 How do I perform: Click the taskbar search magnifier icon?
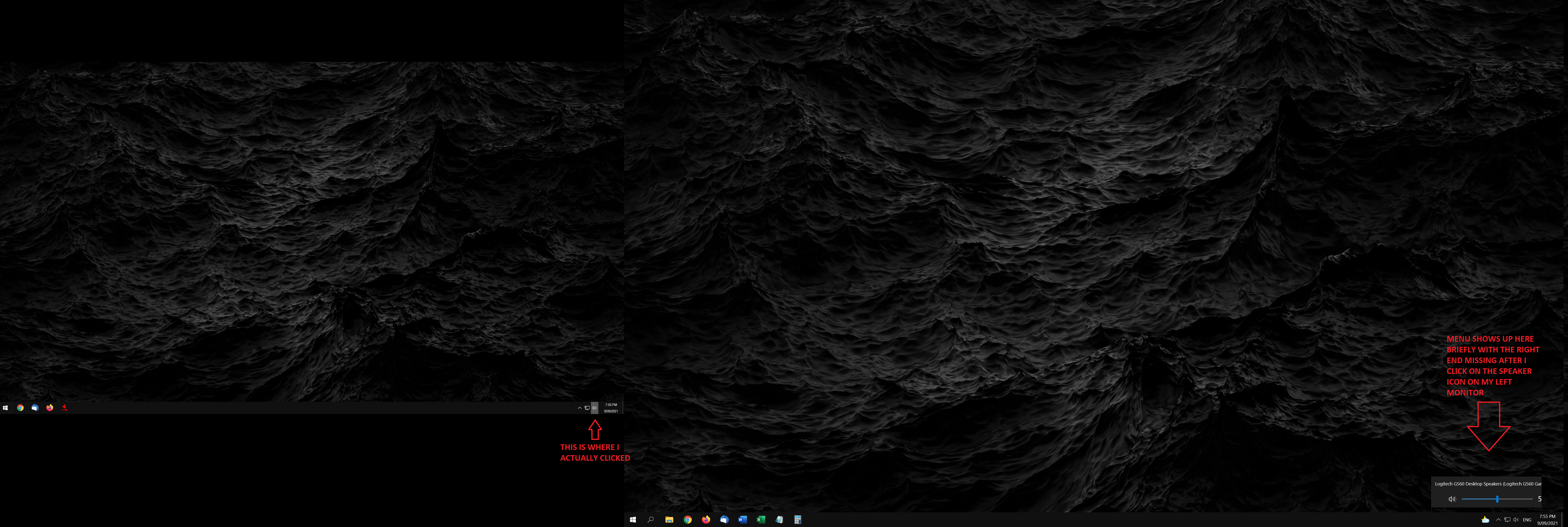tap(651, 520)
